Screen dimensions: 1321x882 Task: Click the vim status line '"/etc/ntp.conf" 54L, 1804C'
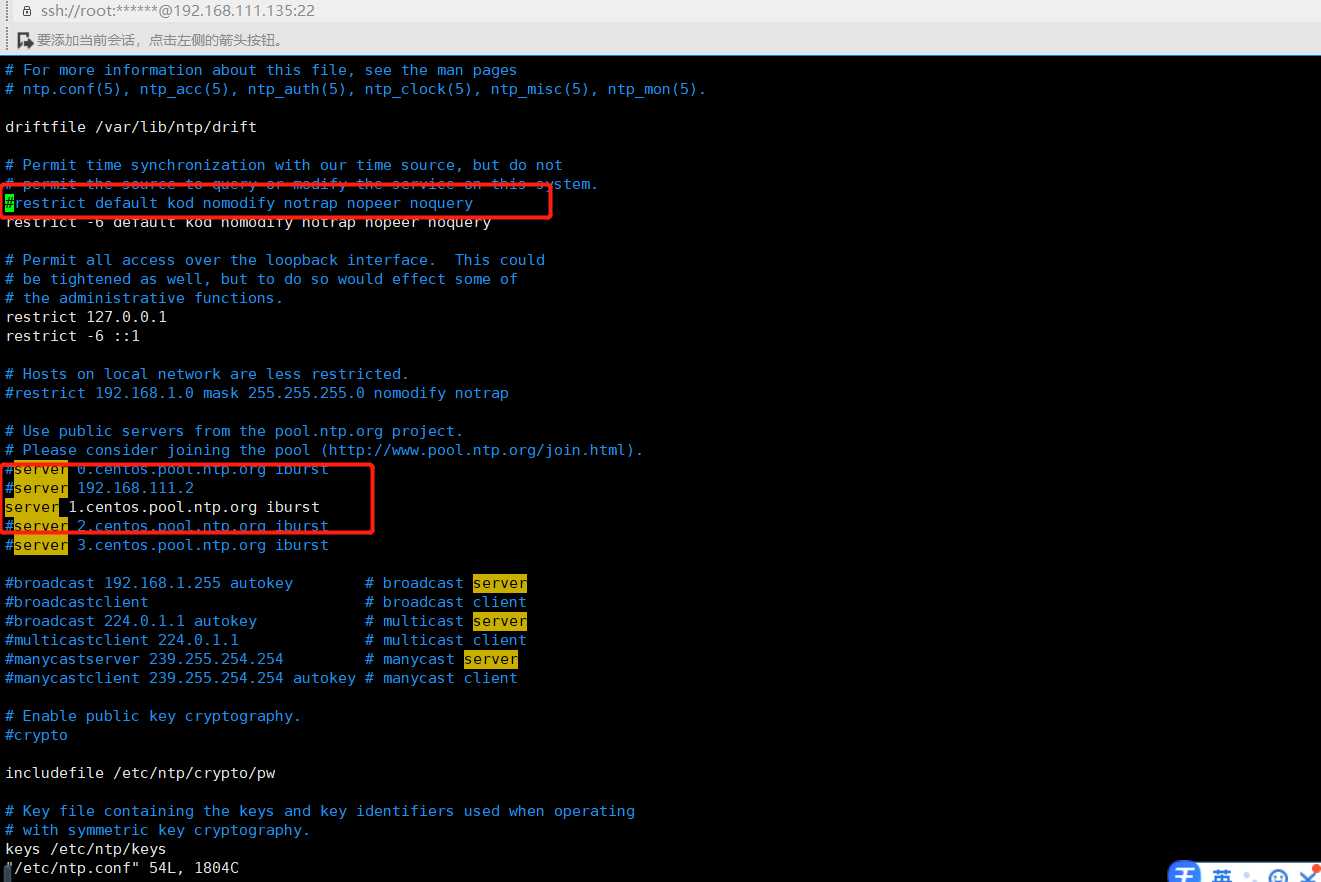point(122,868)
